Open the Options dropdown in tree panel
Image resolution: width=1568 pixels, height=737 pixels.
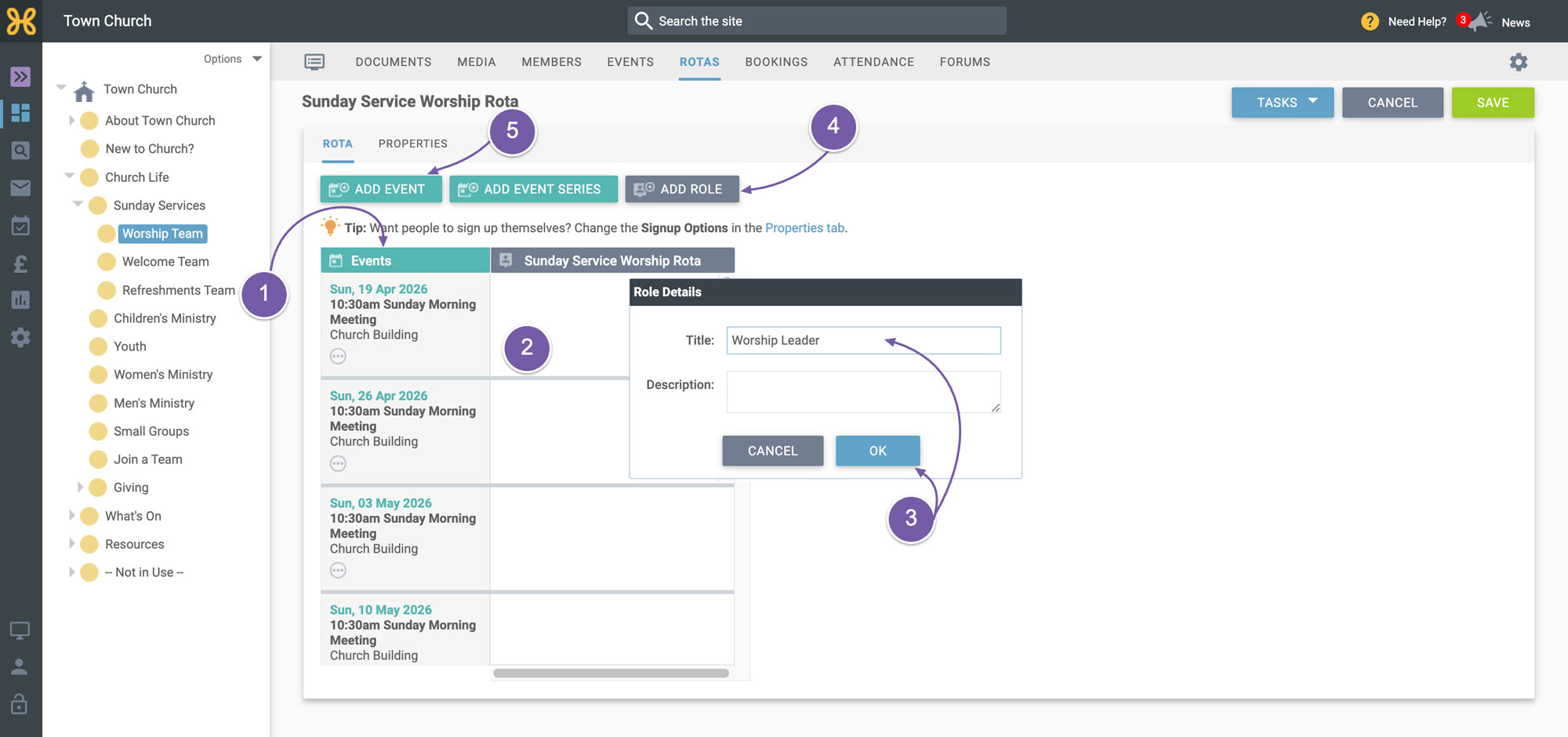click(232, 59)
